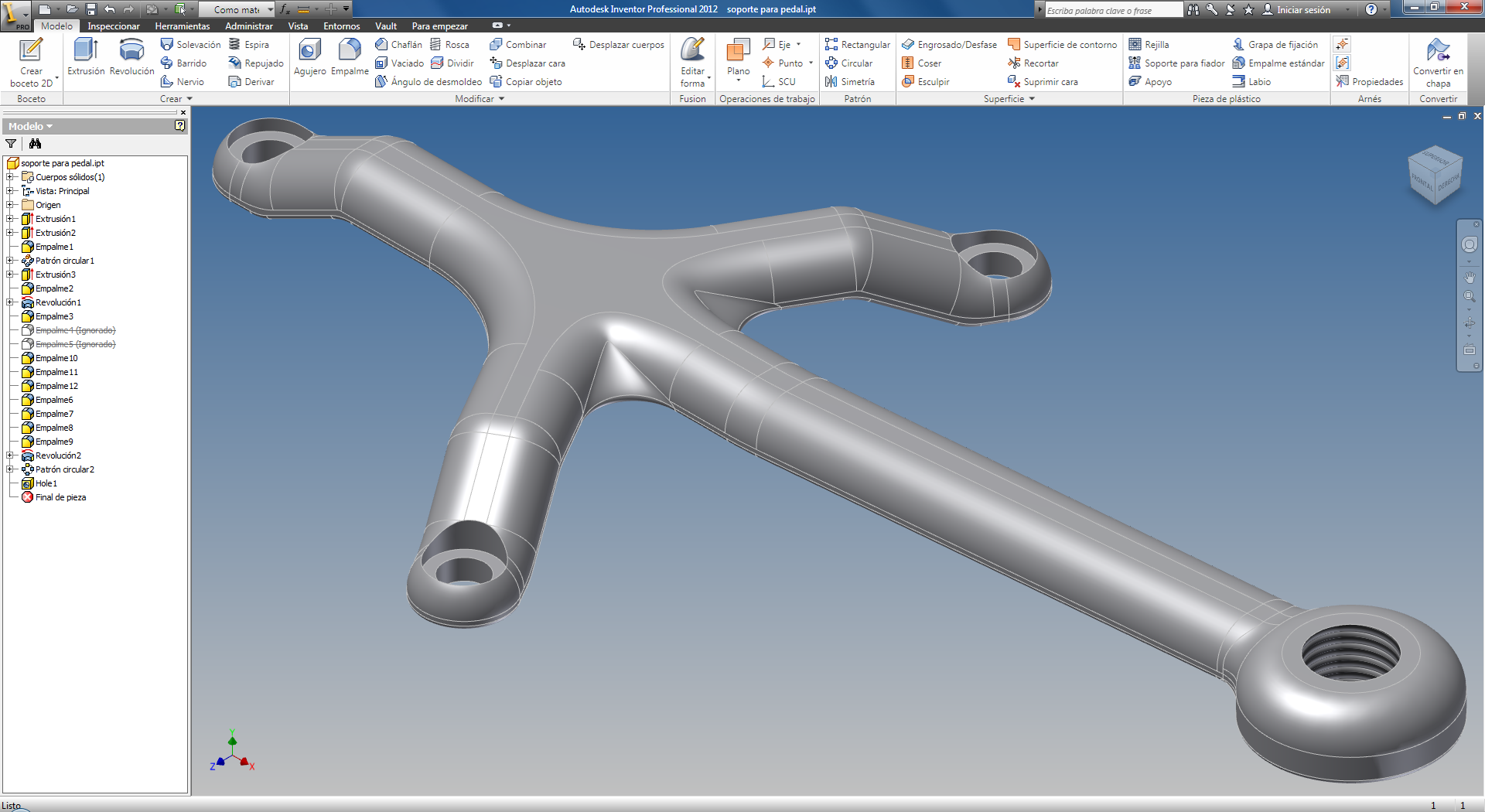Select the Rosca thread tool

click(449, 45)
